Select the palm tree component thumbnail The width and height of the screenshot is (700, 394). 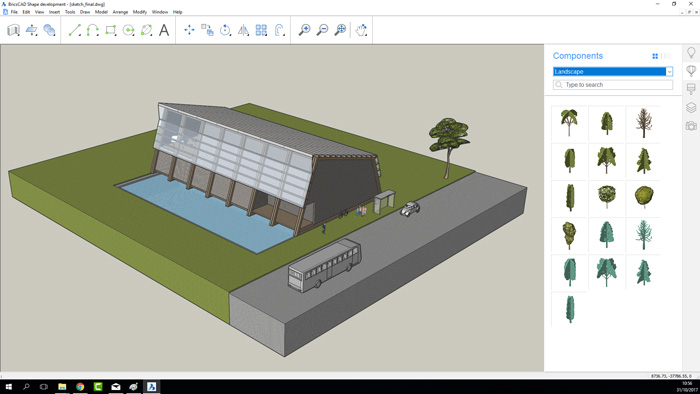click(569, 124)
